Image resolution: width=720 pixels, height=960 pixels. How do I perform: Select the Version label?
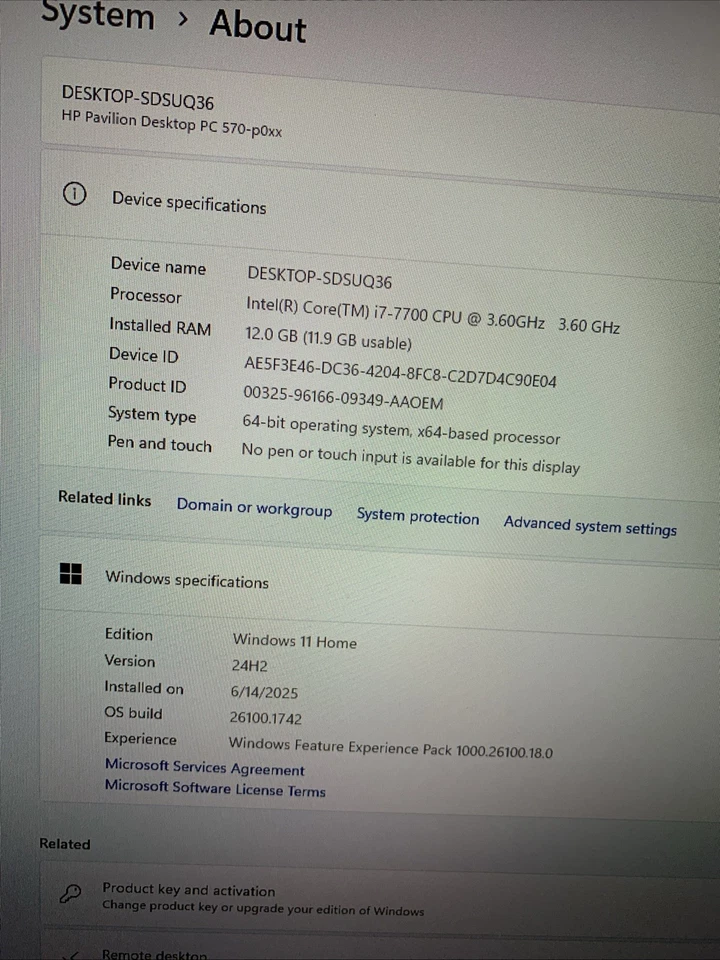(x=130, y=661)
